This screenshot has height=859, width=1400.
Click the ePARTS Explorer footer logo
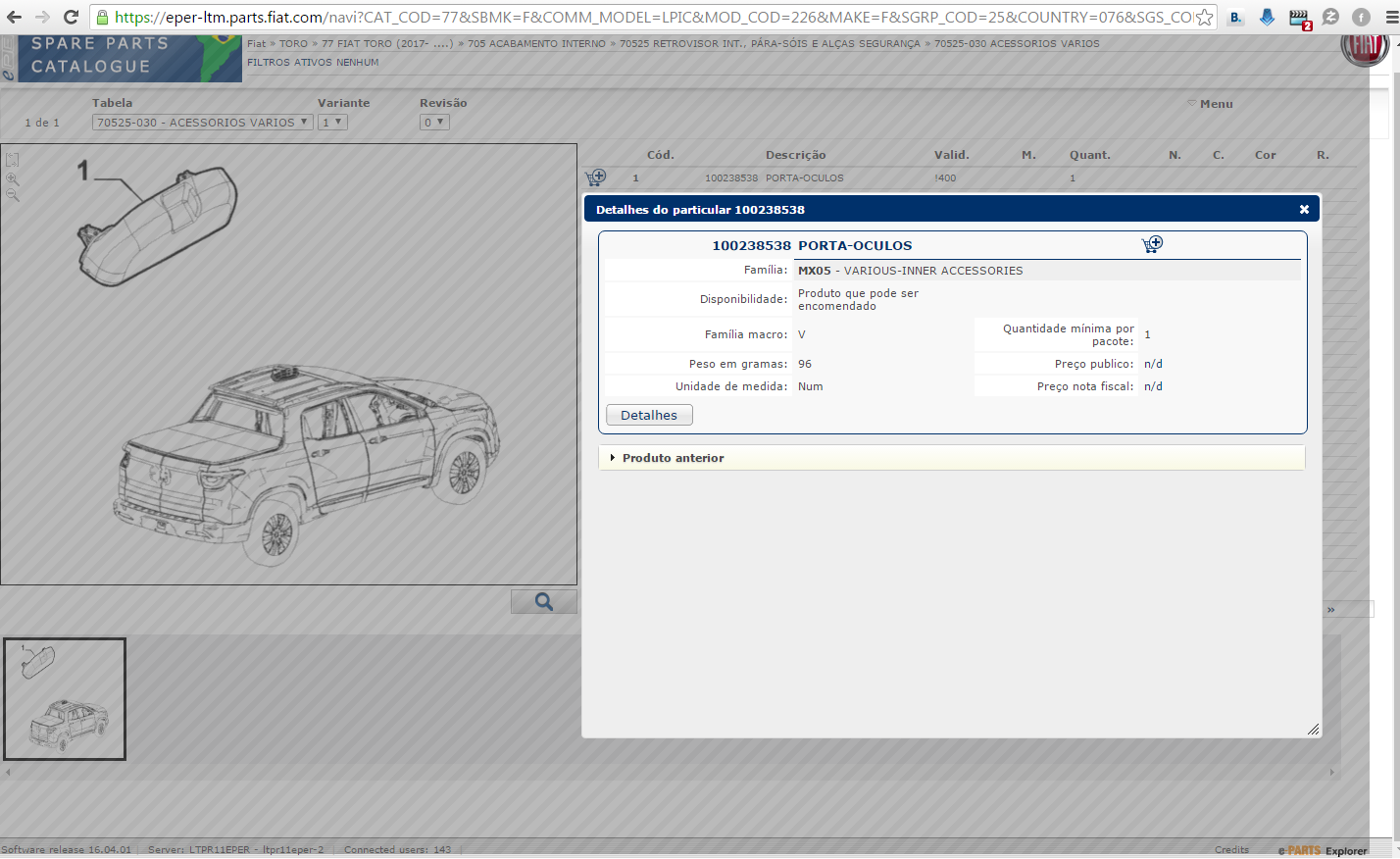tap(1323, 850)
